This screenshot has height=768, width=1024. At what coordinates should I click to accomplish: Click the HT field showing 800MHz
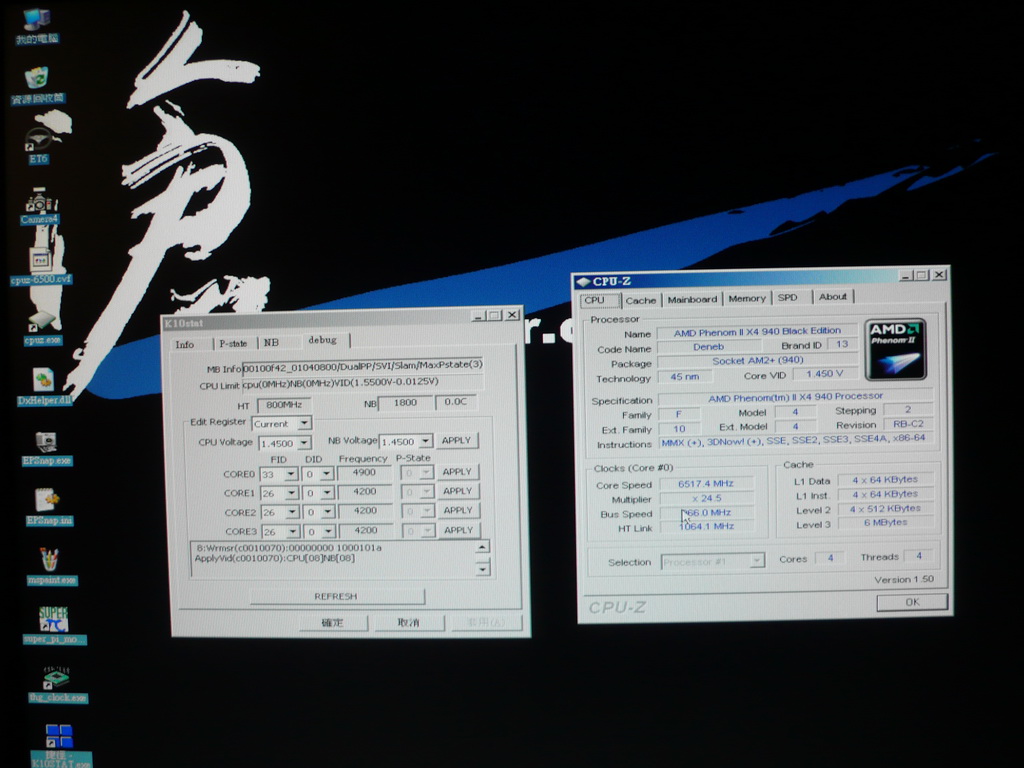point(284,405)
